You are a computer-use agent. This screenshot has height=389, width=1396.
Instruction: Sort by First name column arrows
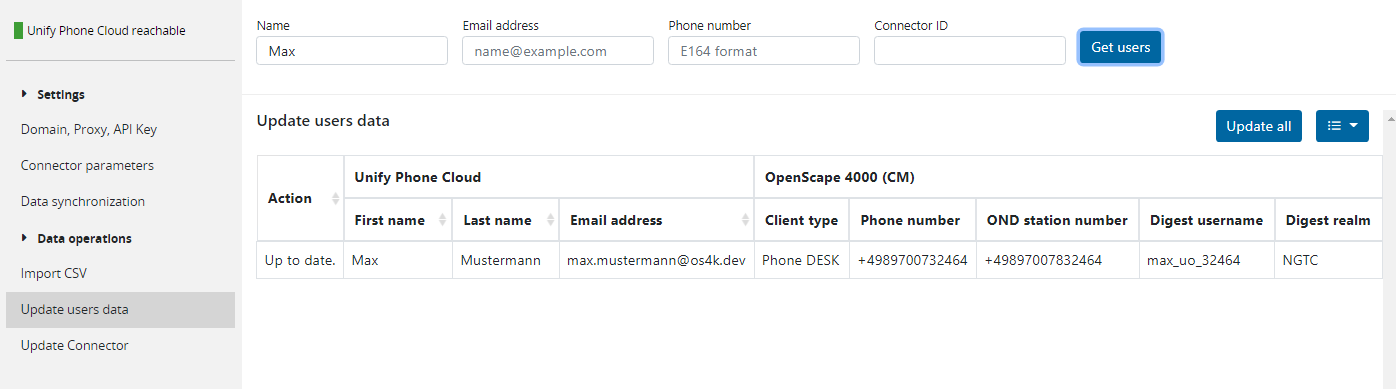pos(443,220)
